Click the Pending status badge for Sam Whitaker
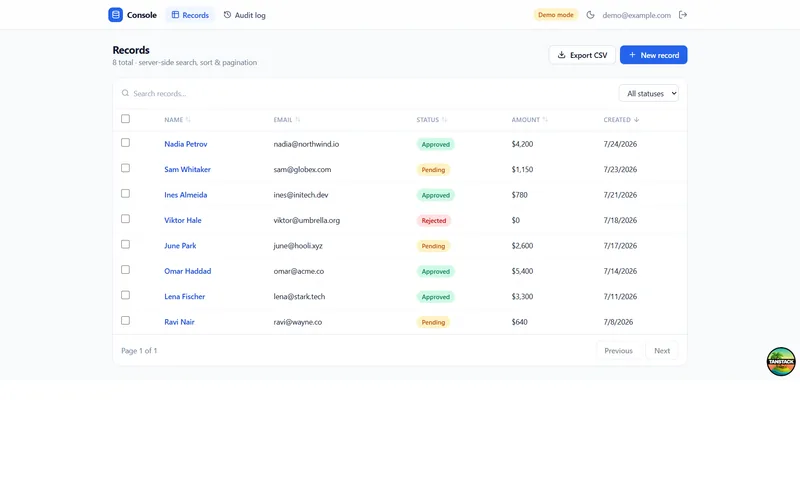 pos(433,169)
